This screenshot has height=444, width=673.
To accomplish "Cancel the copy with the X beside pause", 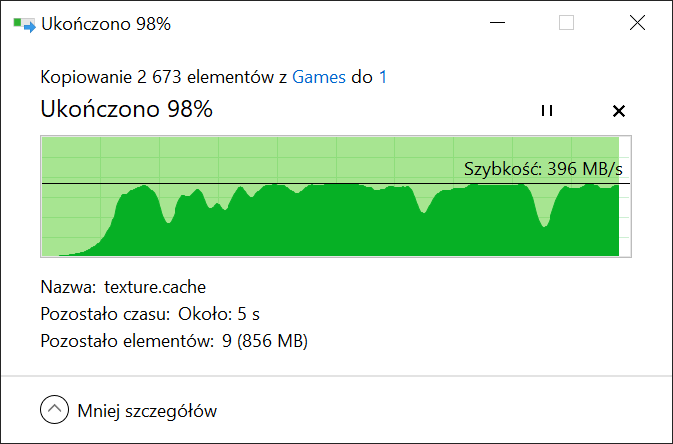I will click(618, 111).
